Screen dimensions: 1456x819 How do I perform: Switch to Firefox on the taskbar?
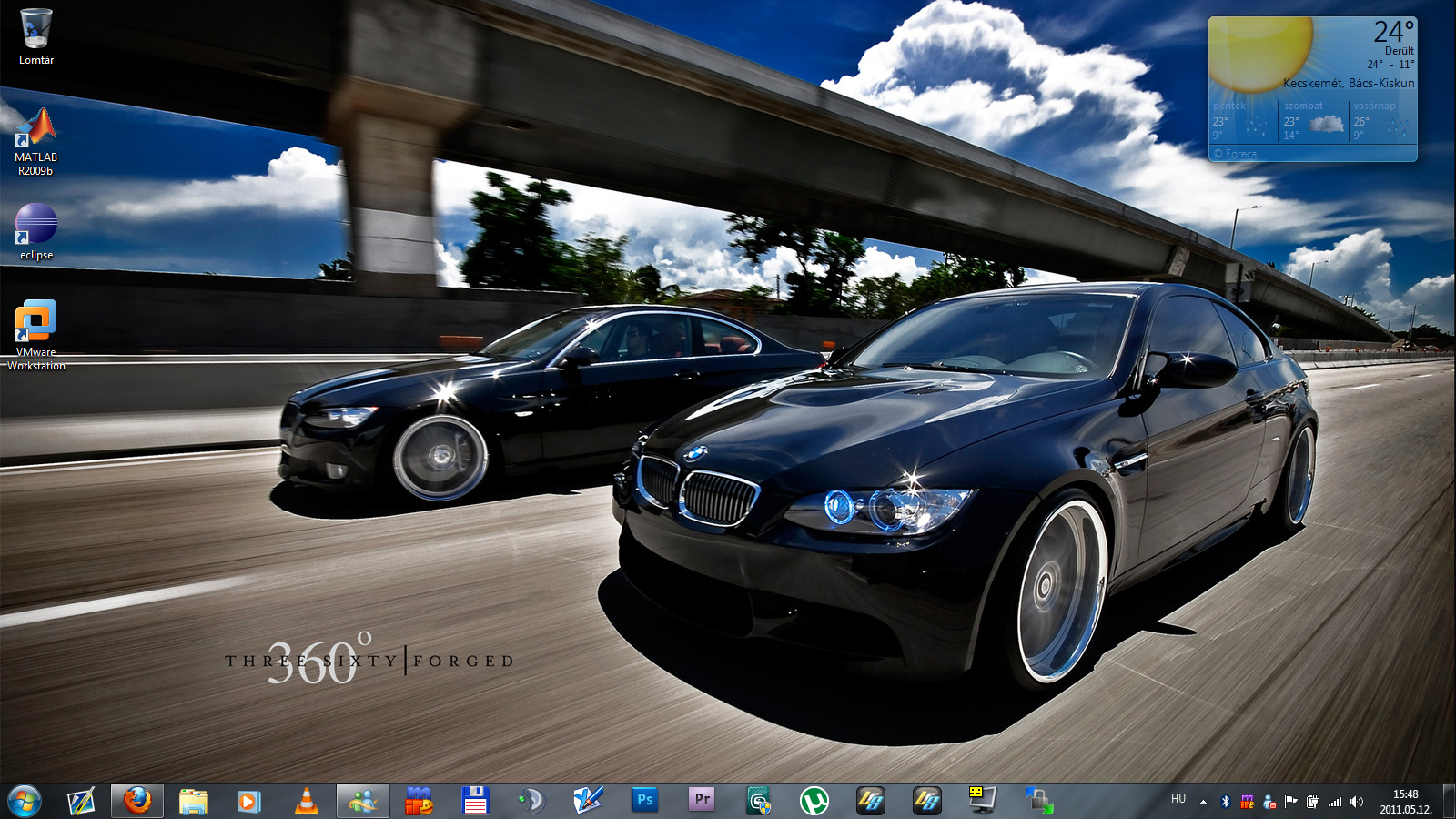click(137, 801)
